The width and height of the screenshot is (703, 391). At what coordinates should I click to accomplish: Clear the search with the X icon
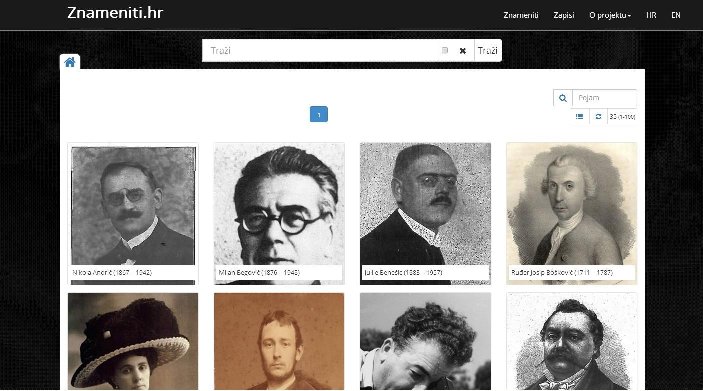click(x=463, y=51)
